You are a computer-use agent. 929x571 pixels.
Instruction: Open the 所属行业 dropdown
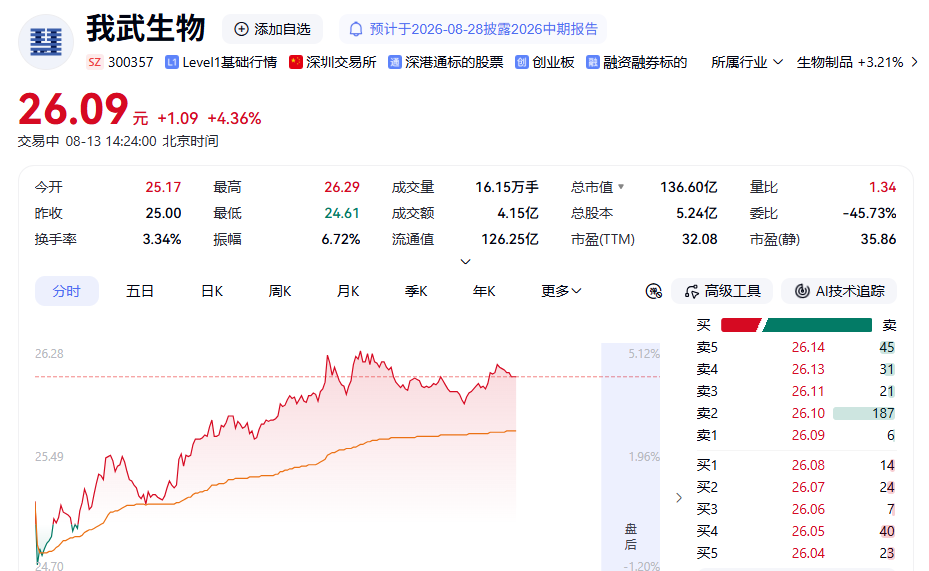coord(747,62)
